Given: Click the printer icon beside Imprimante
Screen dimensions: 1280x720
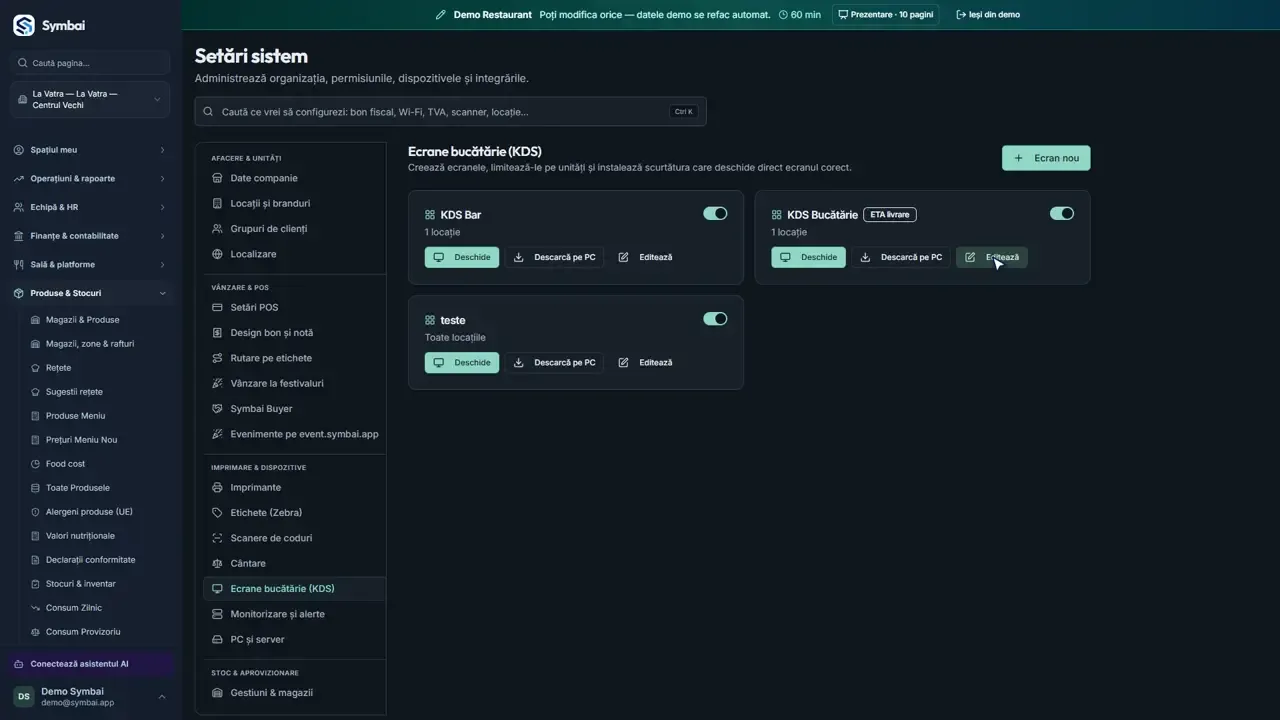Looking at the screenshot, I should (x=217, y=487).
